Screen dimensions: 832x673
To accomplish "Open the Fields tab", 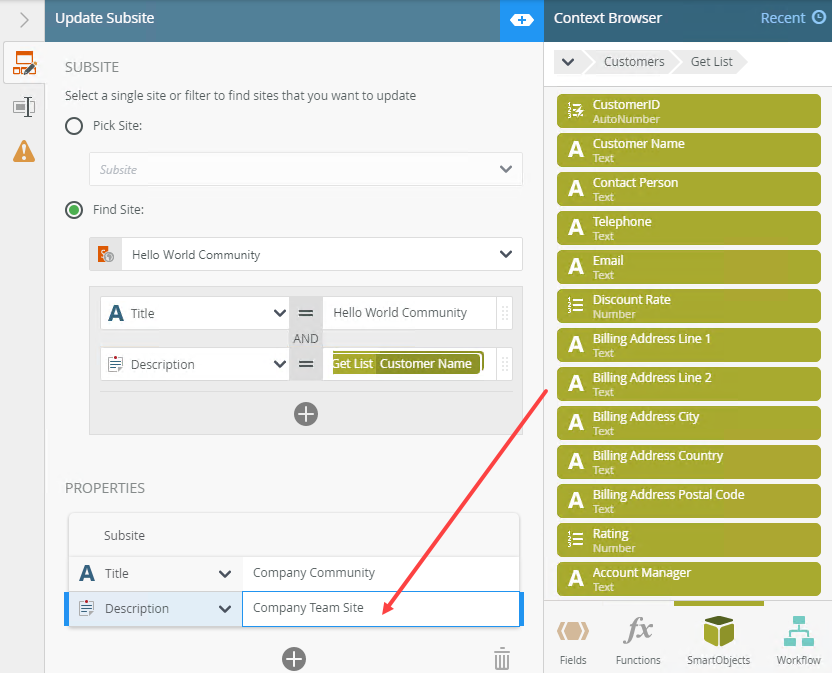I will pyautogui.click(x=573, y=640).
